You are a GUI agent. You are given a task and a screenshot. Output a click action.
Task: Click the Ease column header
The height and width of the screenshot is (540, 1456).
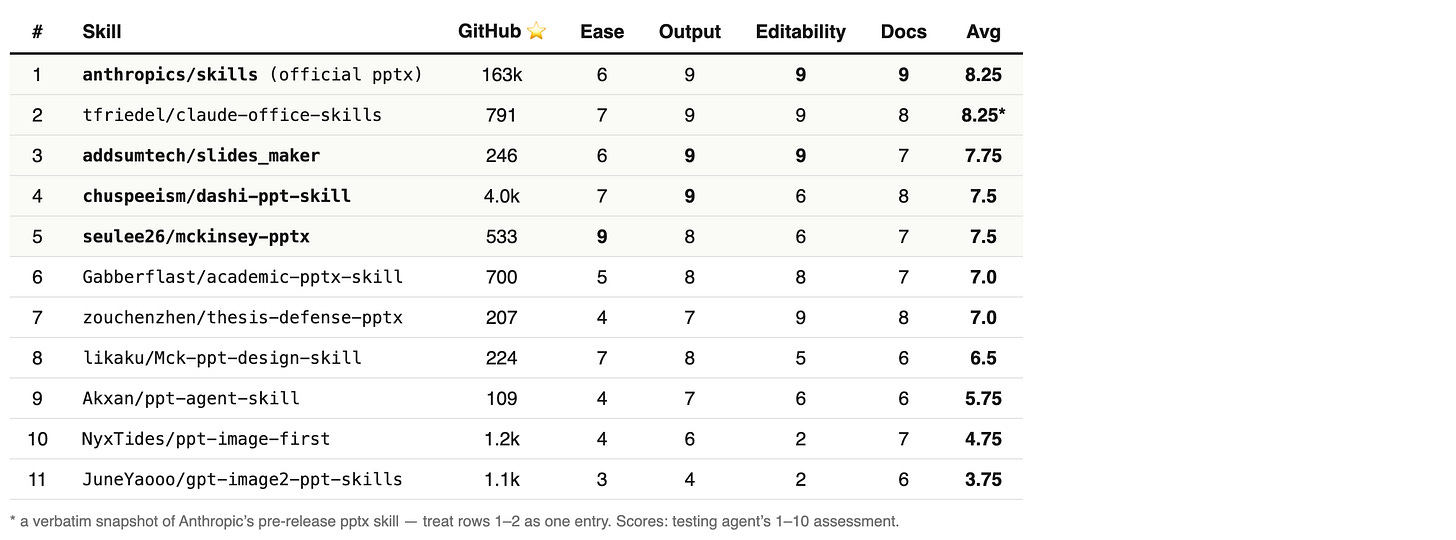pos(602,32)
